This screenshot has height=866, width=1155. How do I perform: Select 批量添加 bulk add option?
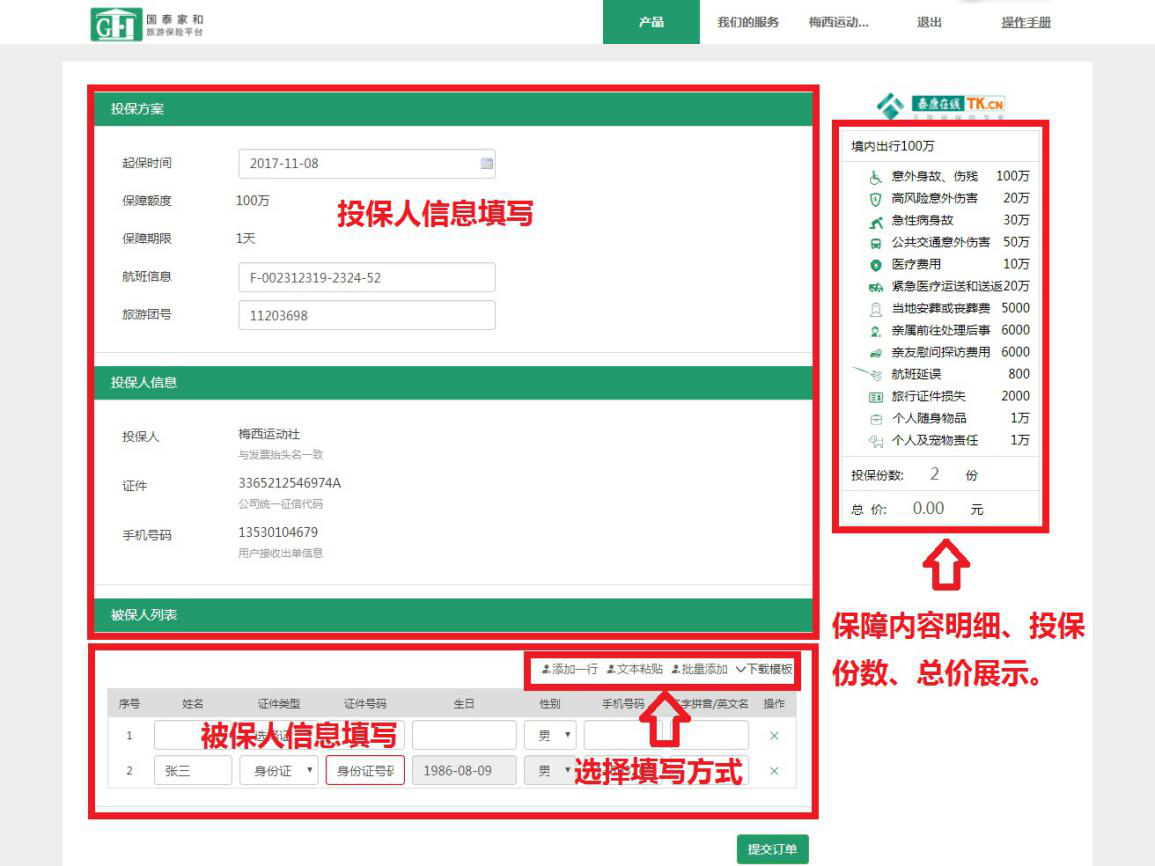tap(700, 669)
